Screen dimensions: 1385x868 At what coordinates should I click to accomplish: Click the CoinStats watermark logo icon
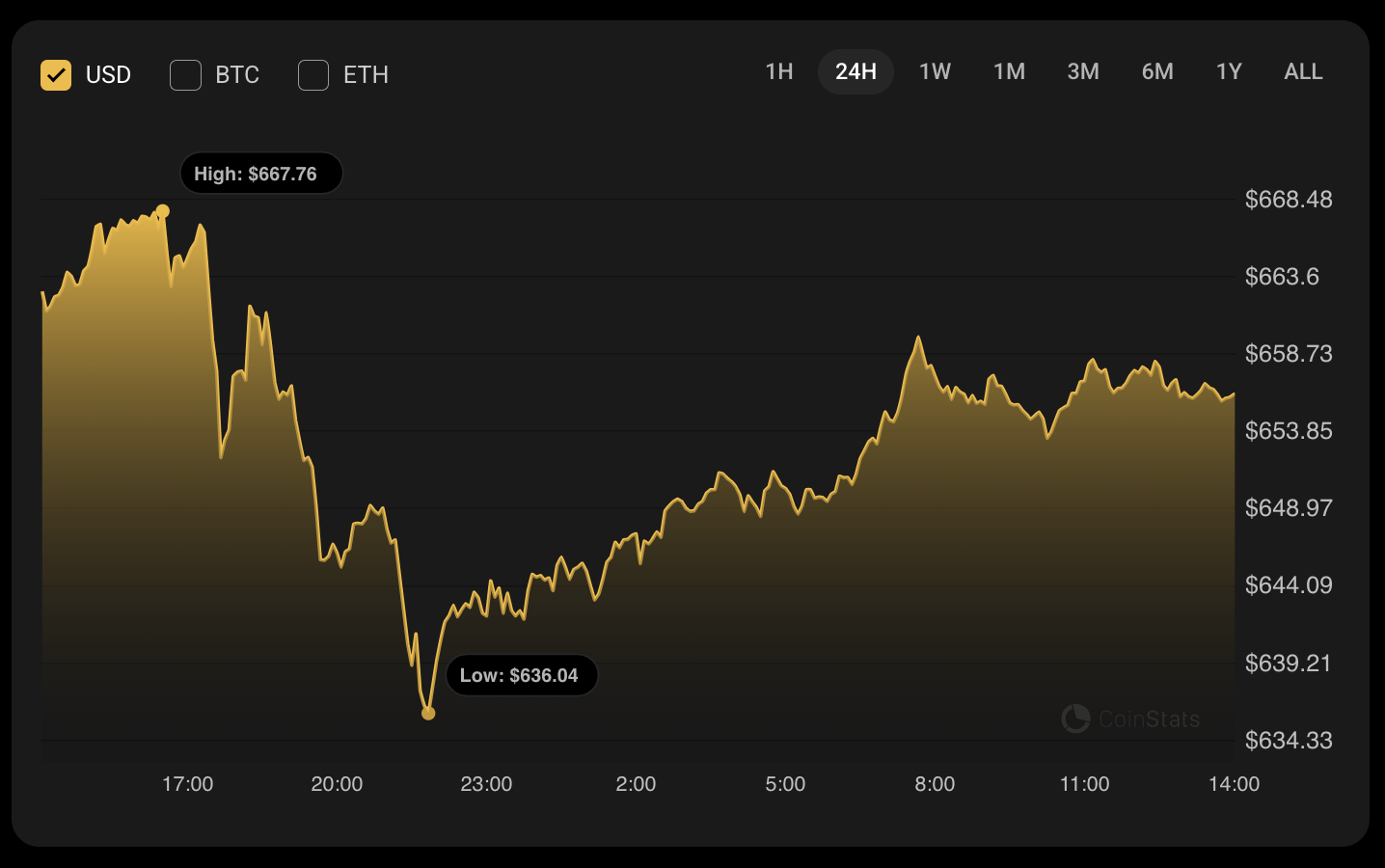click(x=1074, y=719)
